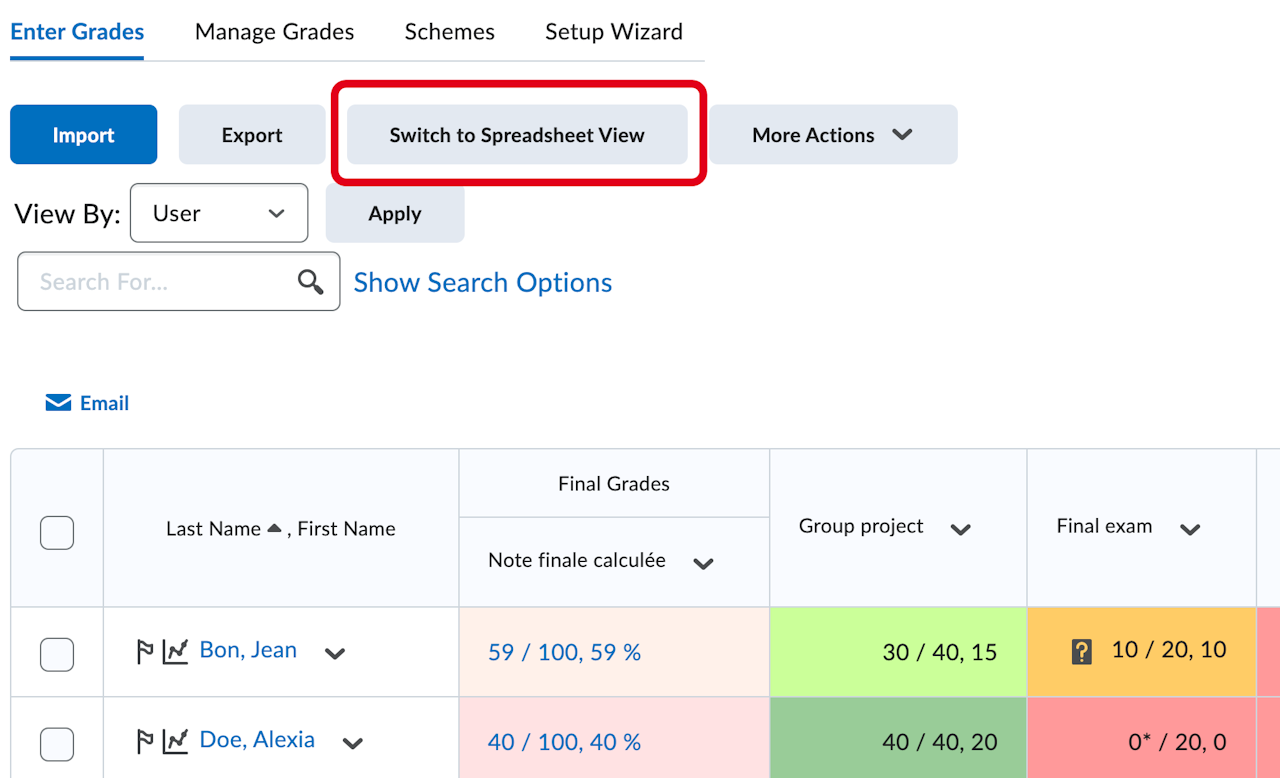Click the green 40 / 40, 20 grade cell

898,742
